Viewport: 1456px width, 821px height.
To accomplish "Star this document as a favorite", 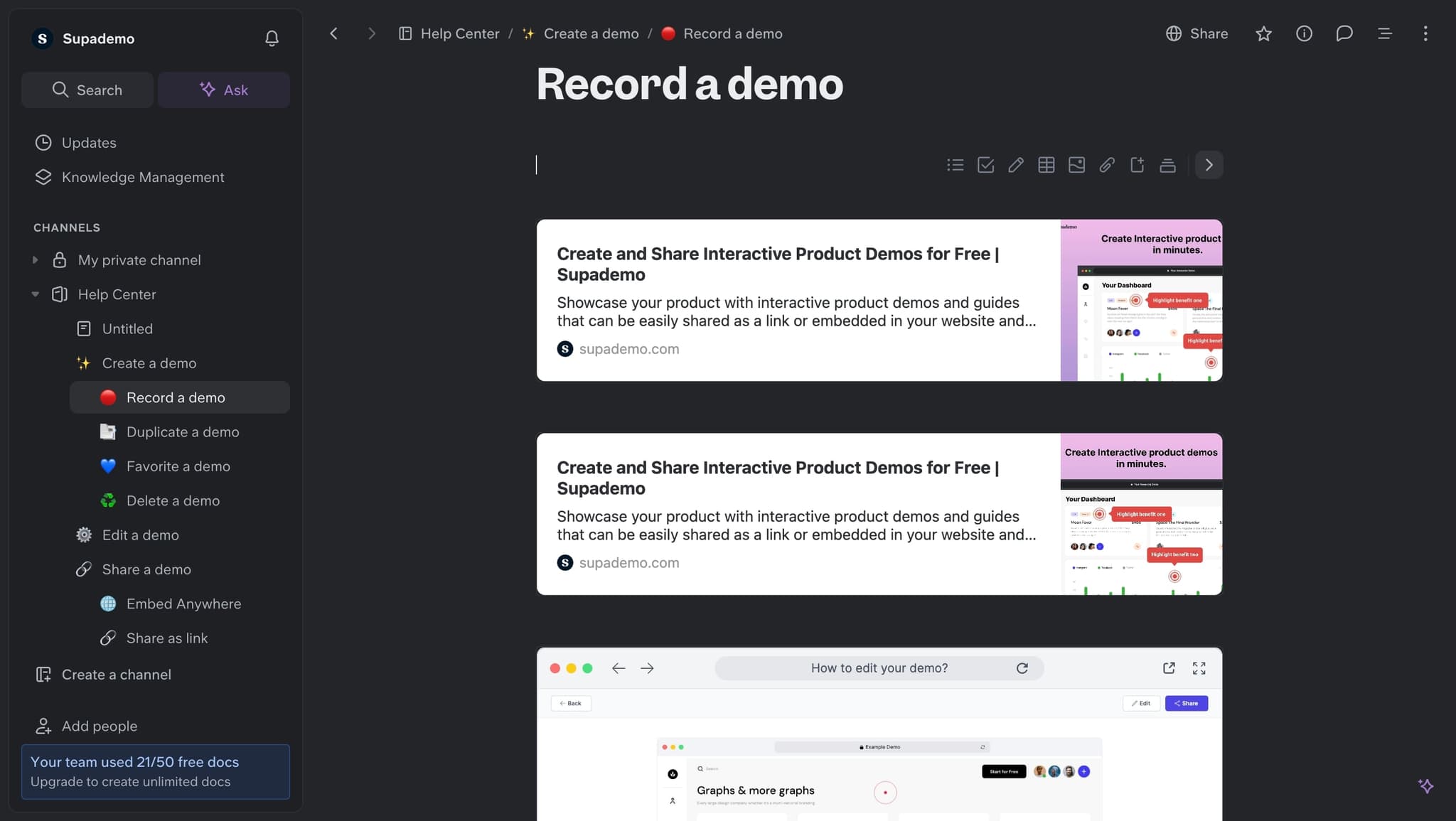I will point(1263,33).
